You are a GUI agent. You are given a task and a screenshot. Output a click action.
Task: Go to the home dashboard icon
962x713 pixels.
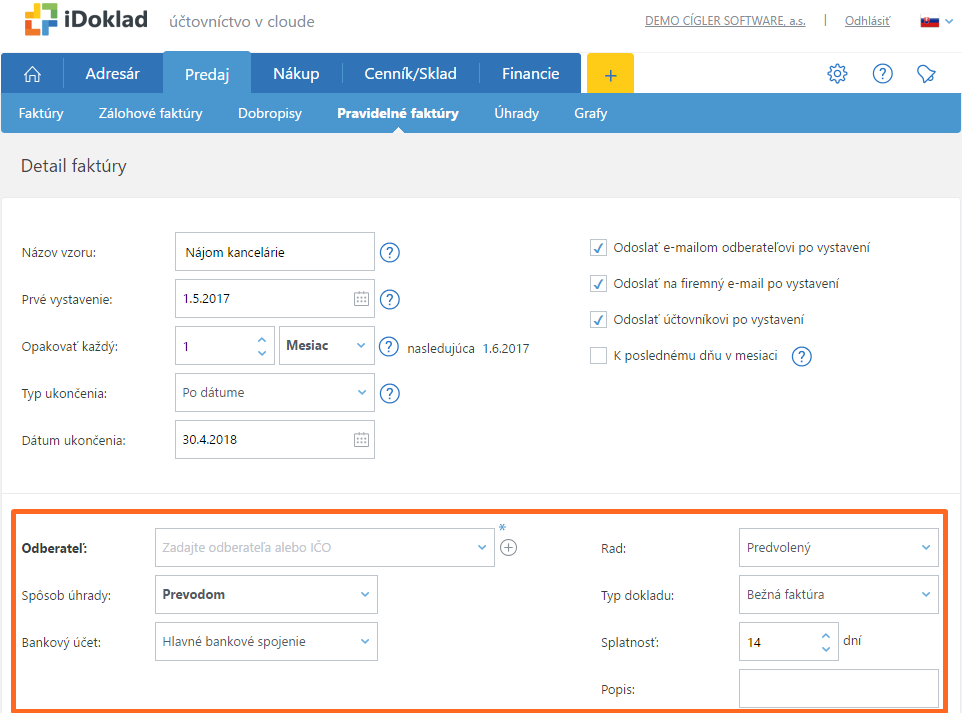coord(33,74)
